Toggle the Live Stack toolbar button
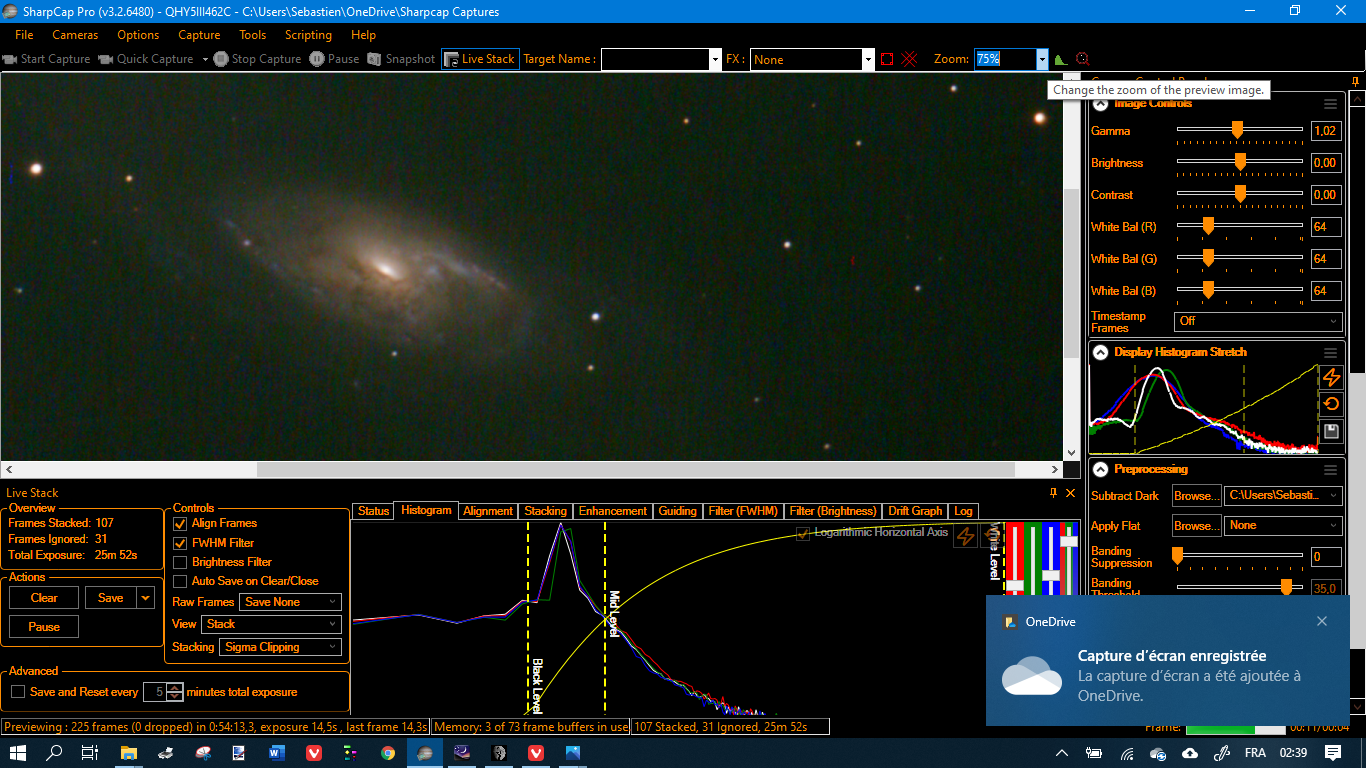The width and height of the screenshot is (1366, 768). pyautogui.click(x=479, y=59)
